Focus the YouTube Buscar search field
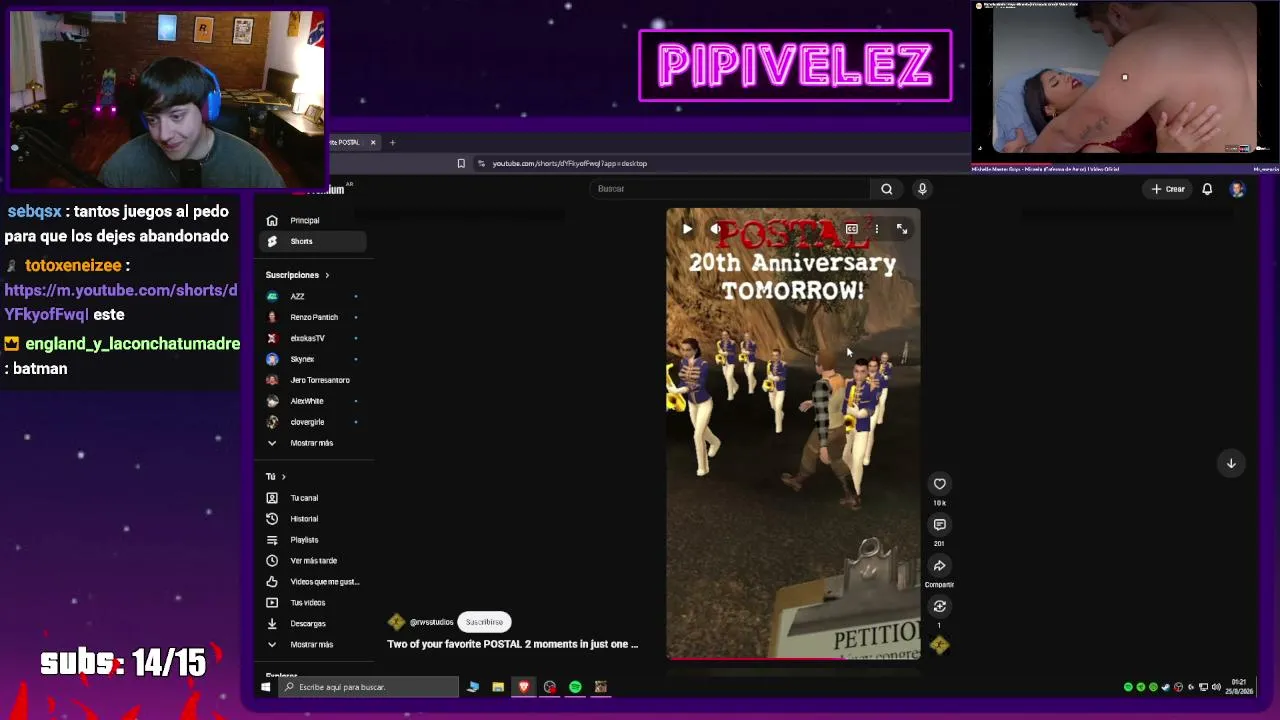Screen dimensions: 1280x720 [x=730, y=188]
